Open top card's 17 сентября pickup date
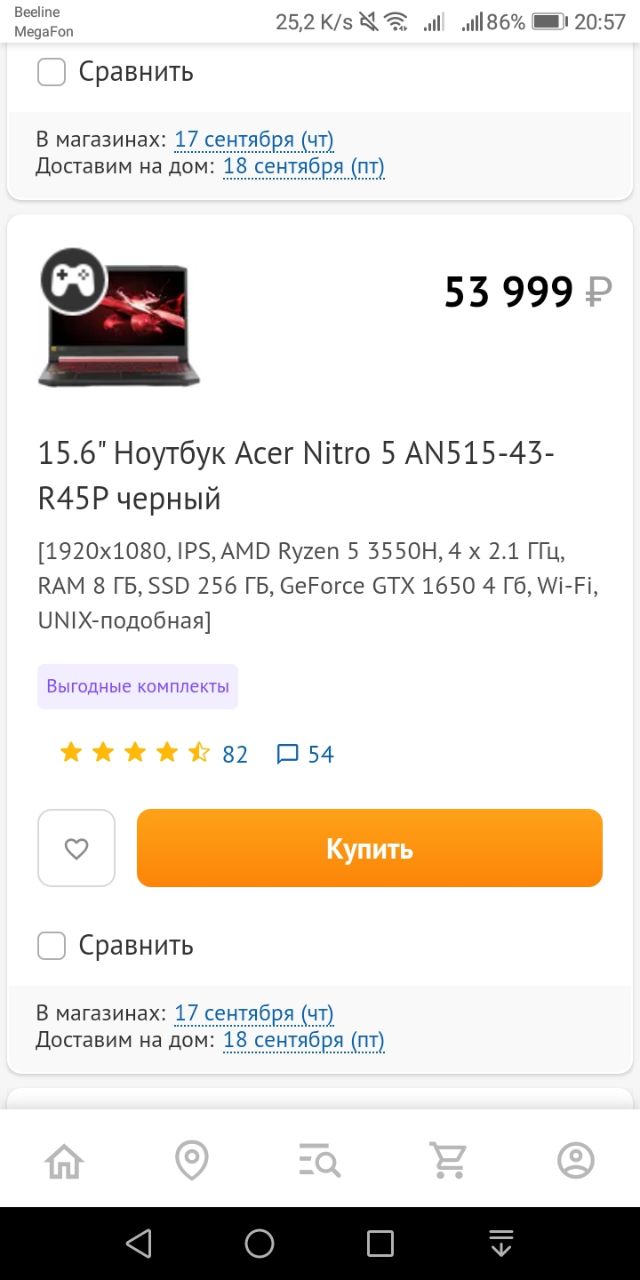Screen dimensions: 640x1280 click(x=254, y=140)
